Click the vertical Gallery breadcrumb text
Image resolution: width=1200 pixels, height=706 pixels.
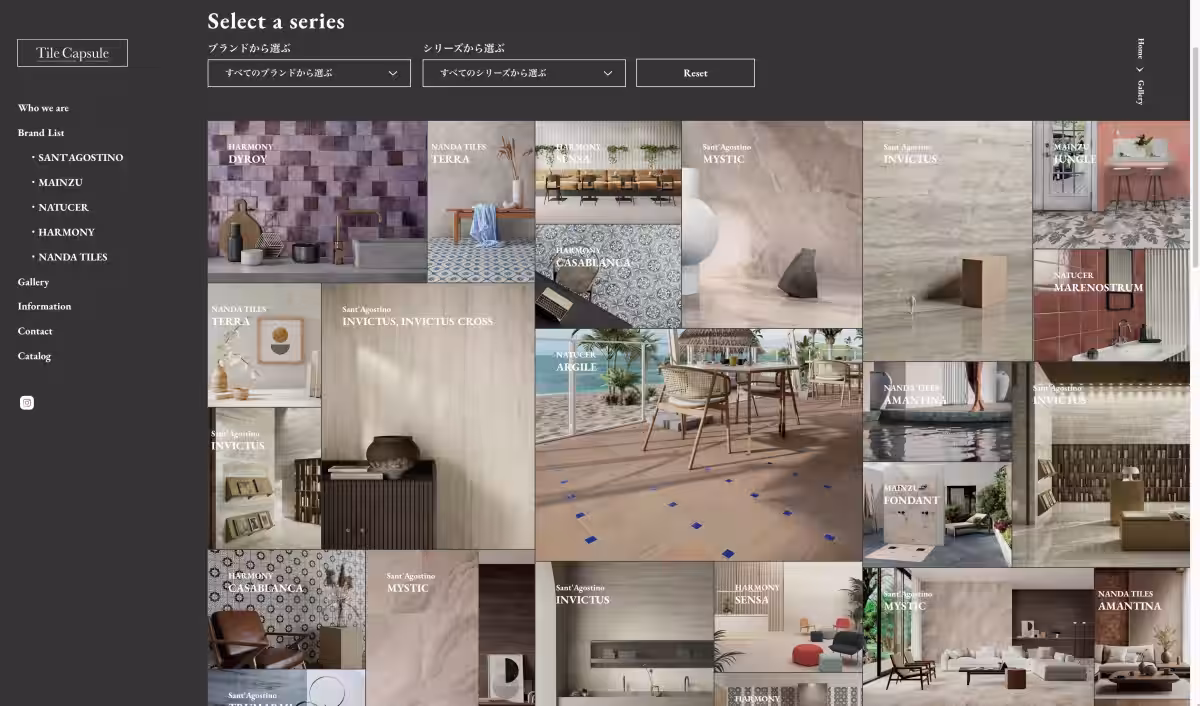(1140, 92)
